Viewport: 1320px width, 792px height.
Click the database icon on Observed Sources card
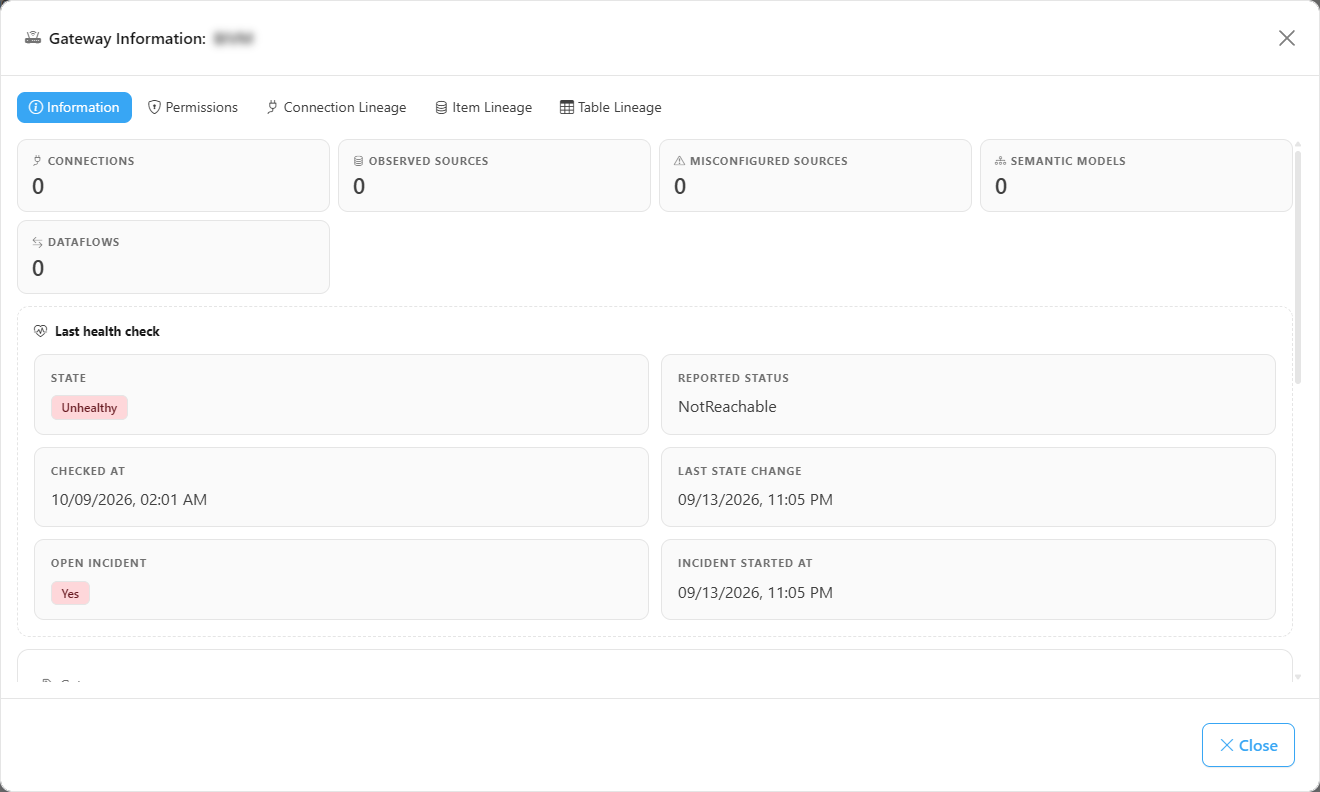pyautogui.click(x=359, y=161)
